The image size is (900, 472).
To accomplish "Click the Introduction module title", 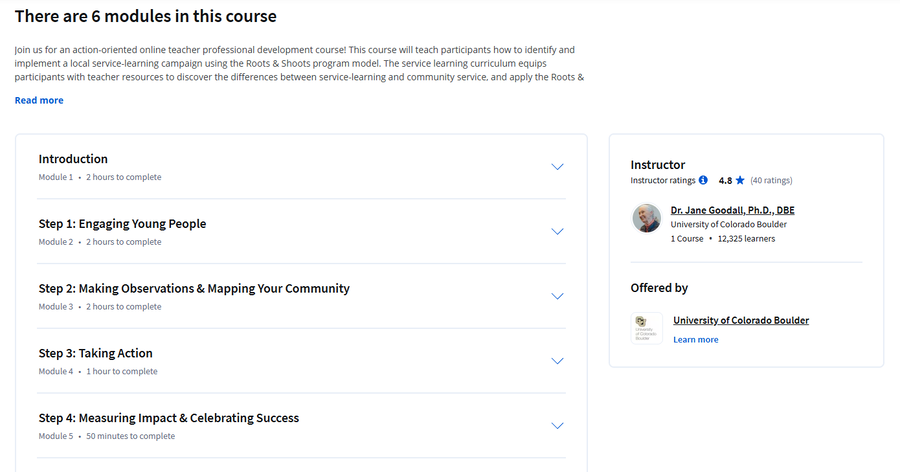I will 73,159.
